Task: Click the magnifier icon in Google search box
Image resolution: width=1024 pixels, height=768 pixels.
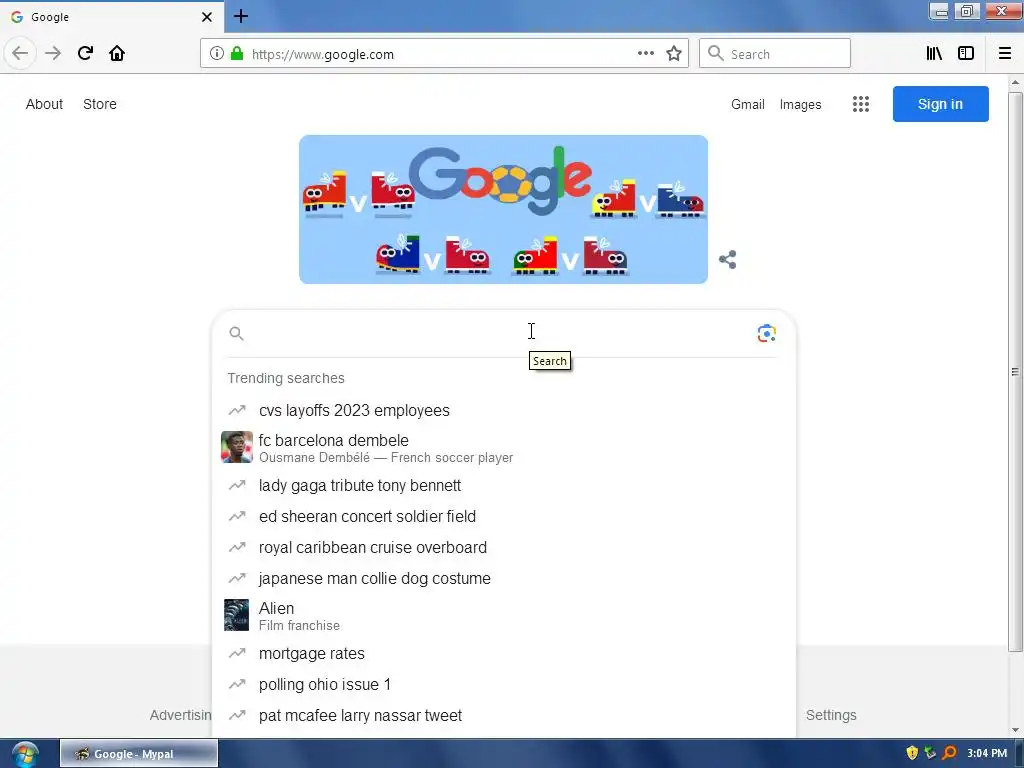Action: [x=236, y=334]
